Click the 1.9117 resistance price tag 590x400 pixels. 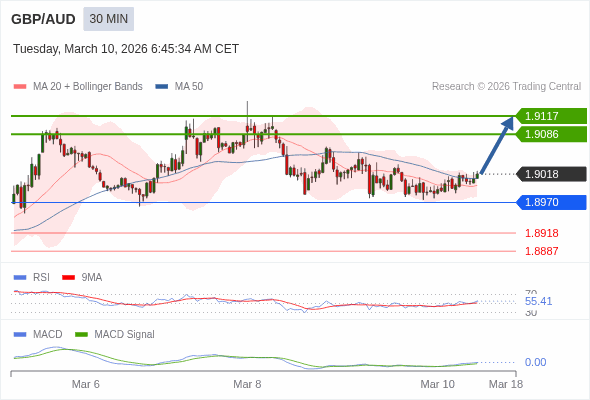[x=551, y=116]
